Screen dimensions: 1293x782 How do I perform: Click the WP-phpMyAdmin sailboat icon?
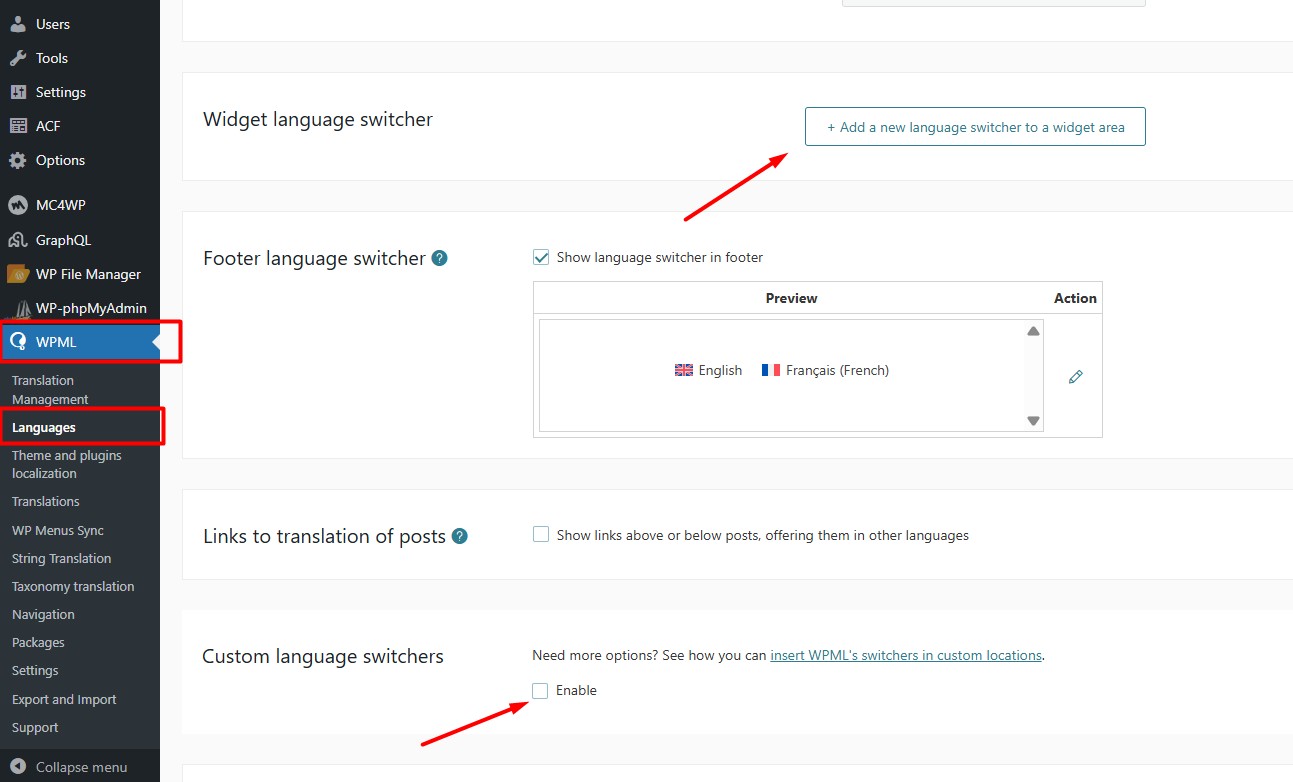click(23, 309)
